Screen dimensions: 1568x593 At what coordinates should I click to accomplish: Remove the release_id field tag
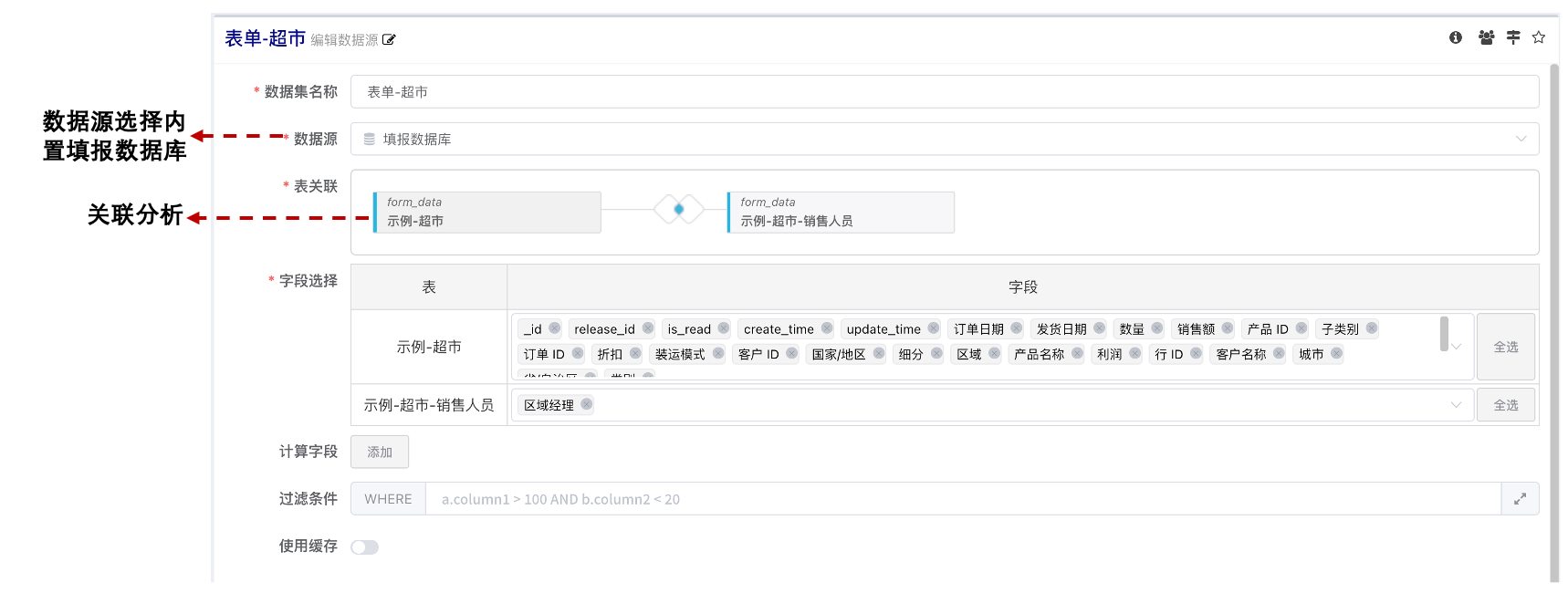648,328
